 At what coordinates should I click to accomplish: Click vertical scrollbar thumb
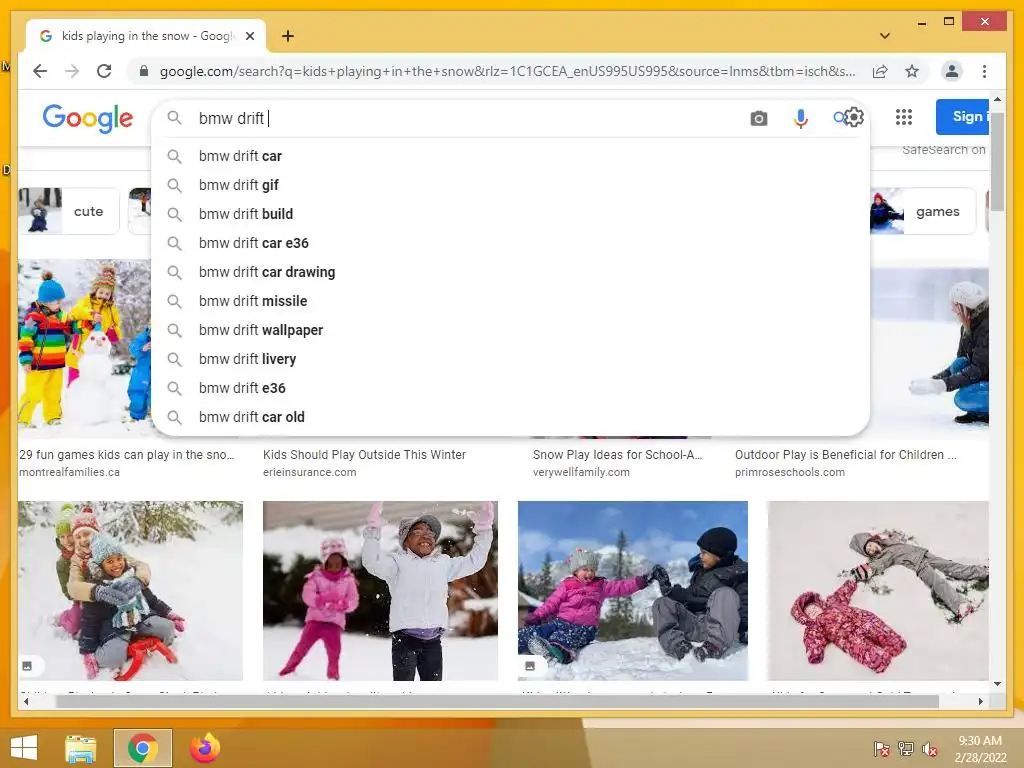point(997,161)
